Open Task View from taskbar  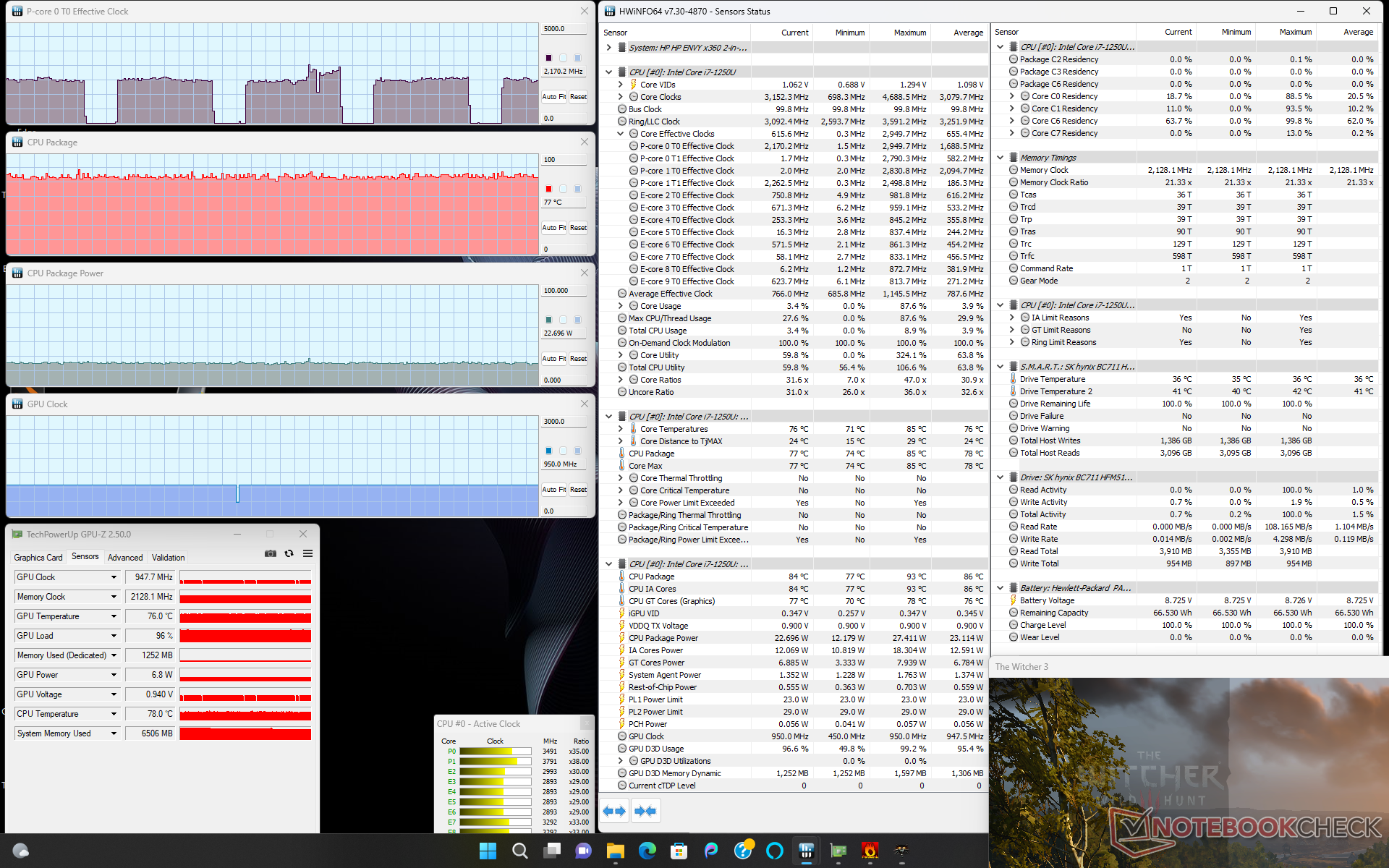point(552,851)
